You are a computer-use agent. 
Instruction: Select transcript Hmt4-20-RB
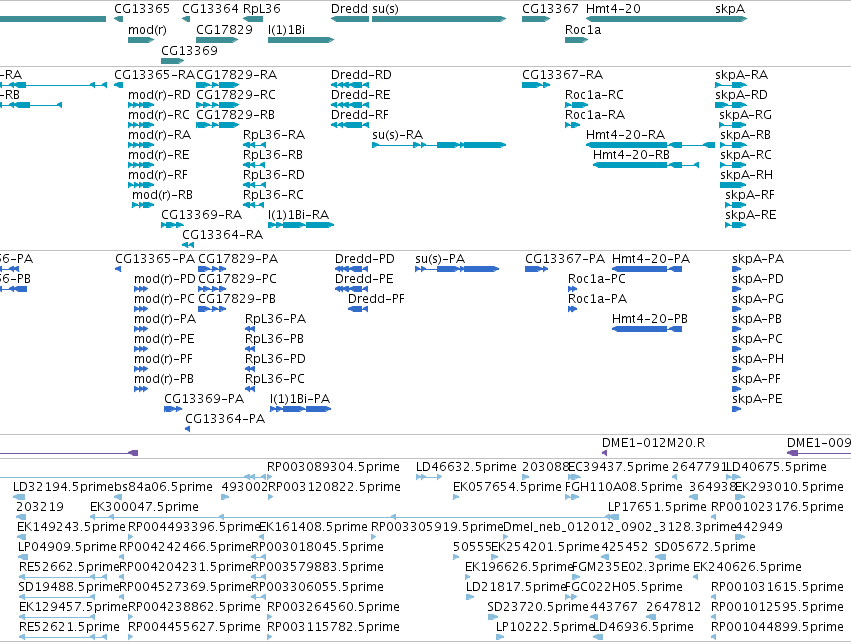tap(631, 155)
